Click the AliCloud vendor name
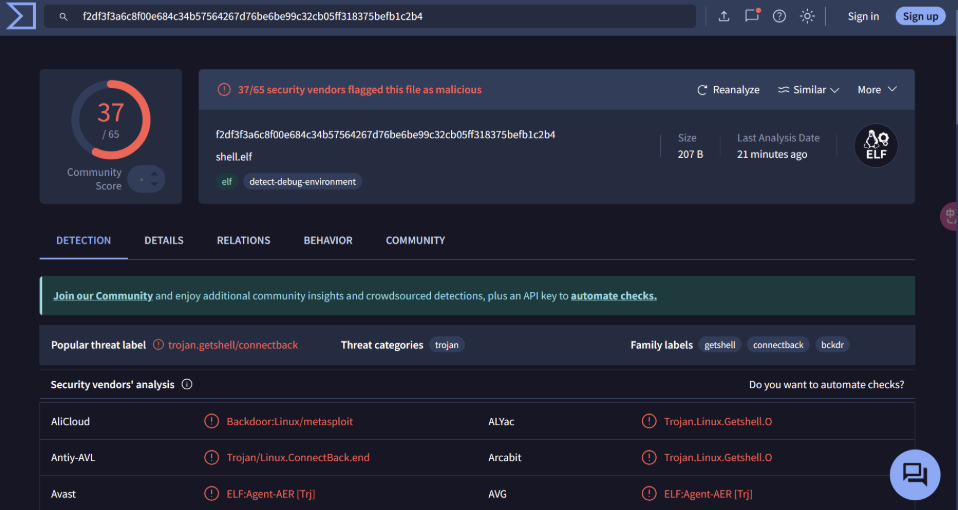Viewport: 958px width, 510px height. tap(70, 421)
